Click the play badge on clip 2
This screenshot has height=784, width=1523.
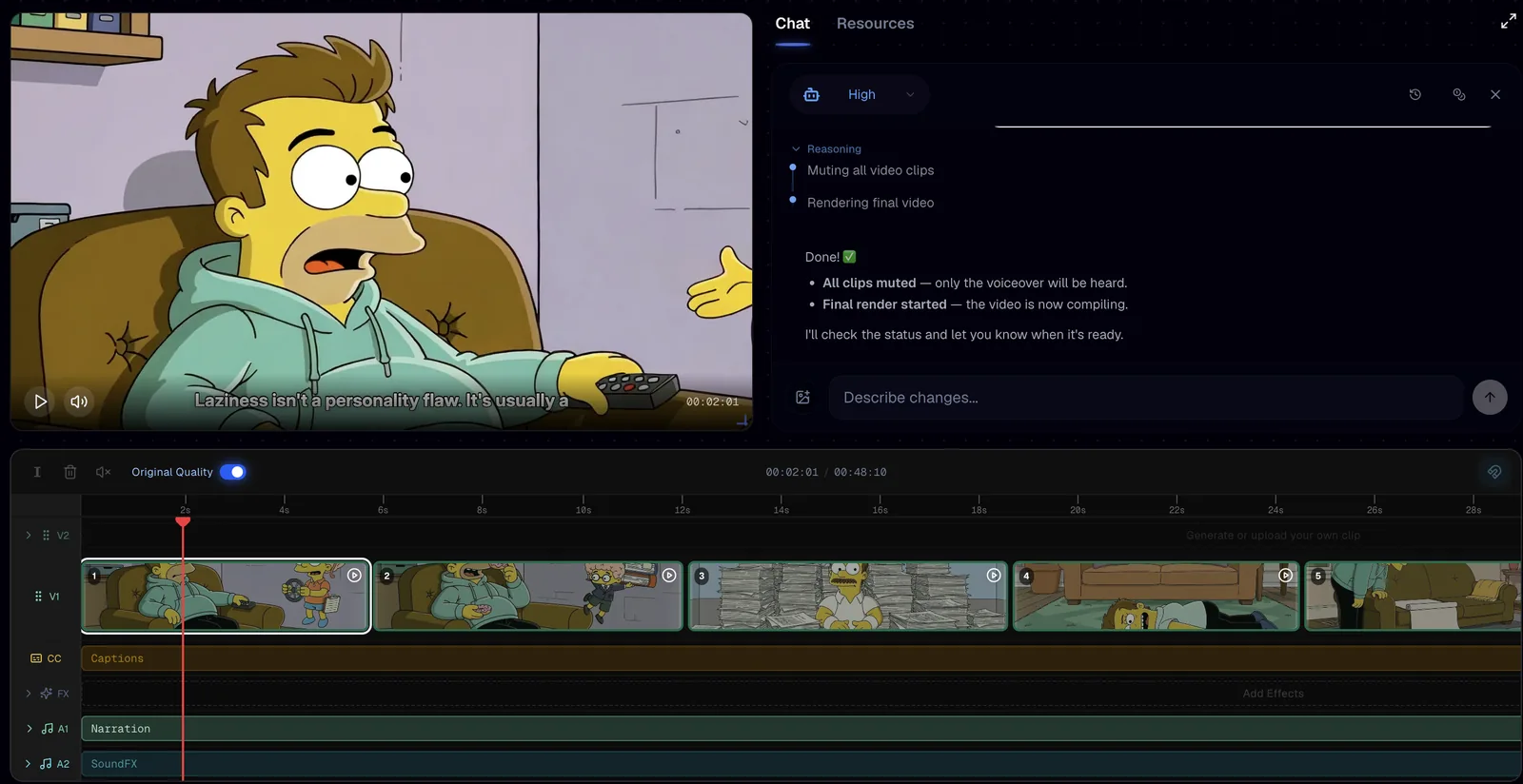click(x=669, y=576)
